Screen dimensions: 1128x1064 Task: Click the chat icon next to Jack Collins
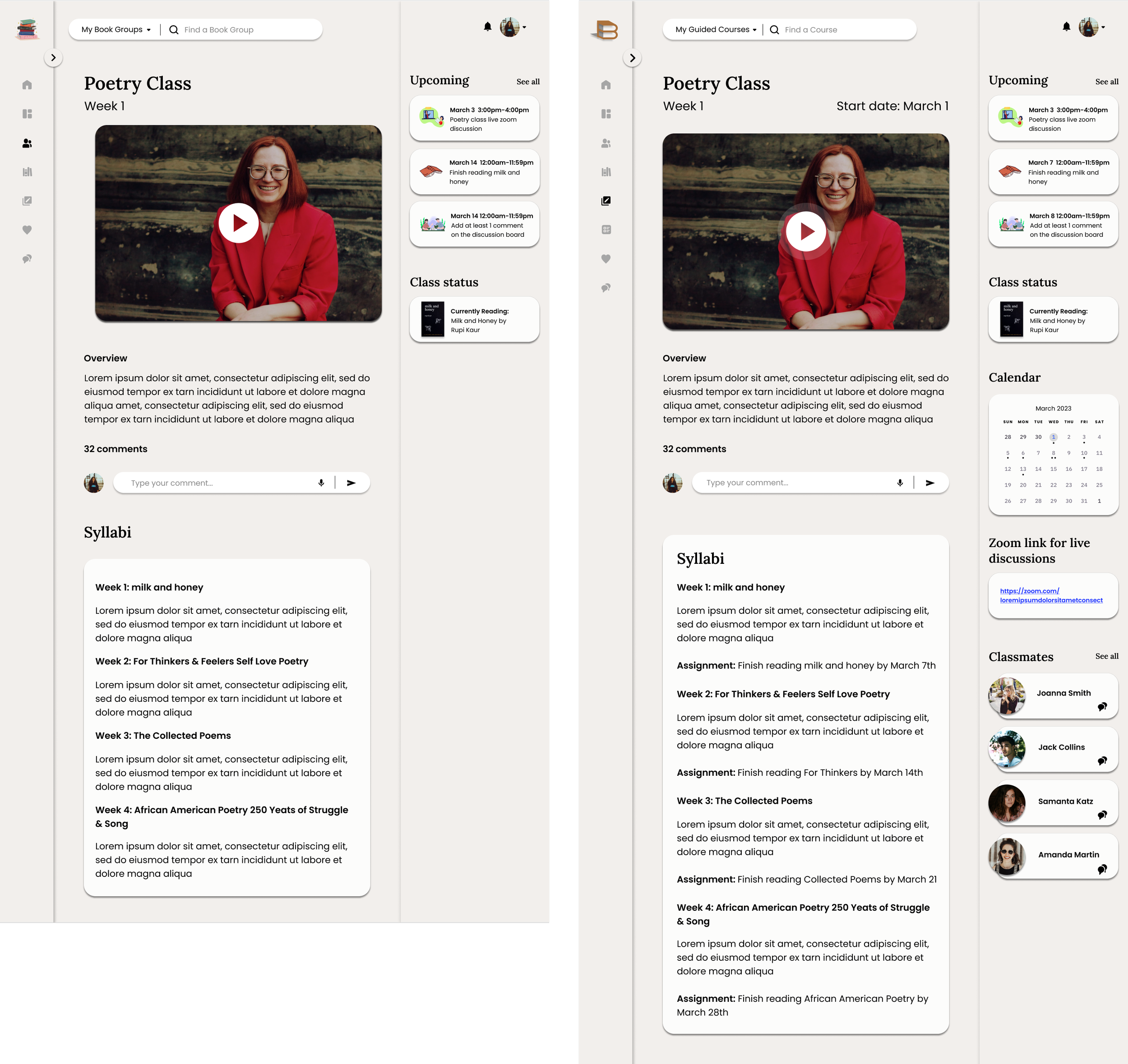1102,761
